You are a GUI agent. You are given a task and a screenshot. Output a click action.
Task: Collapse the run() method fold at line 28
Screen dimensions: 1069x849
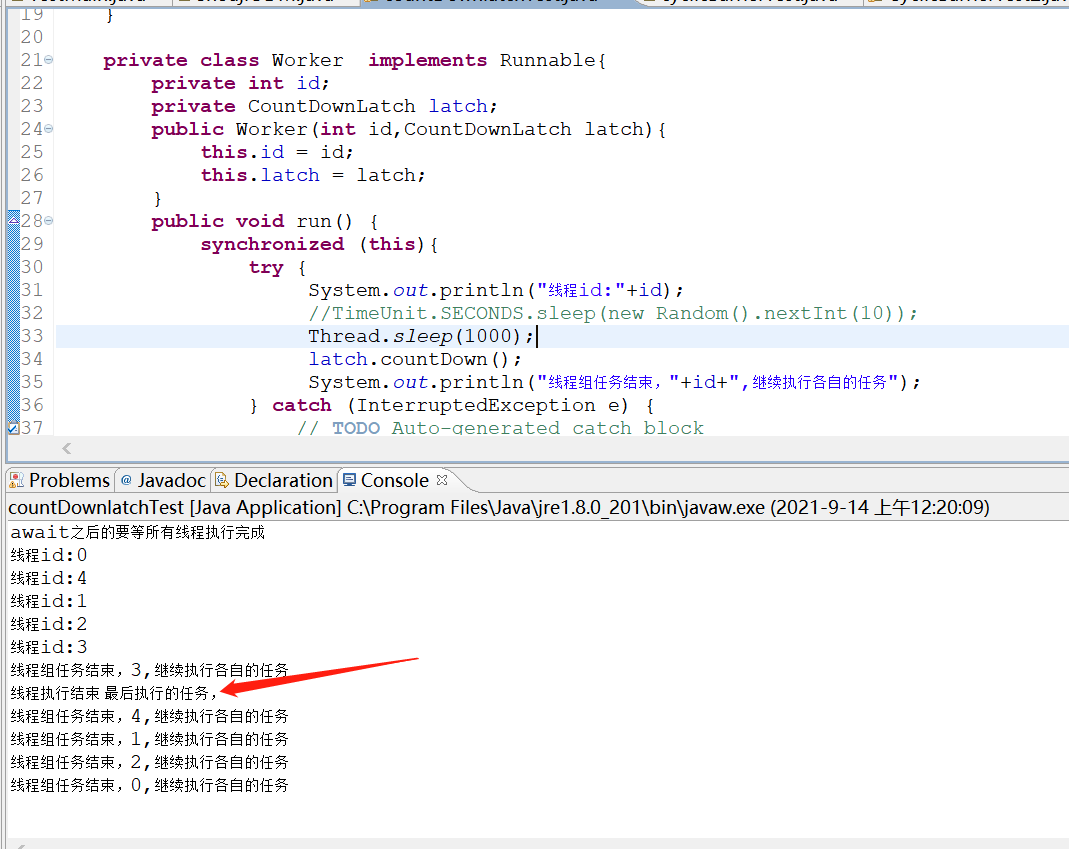click(48, 221)
